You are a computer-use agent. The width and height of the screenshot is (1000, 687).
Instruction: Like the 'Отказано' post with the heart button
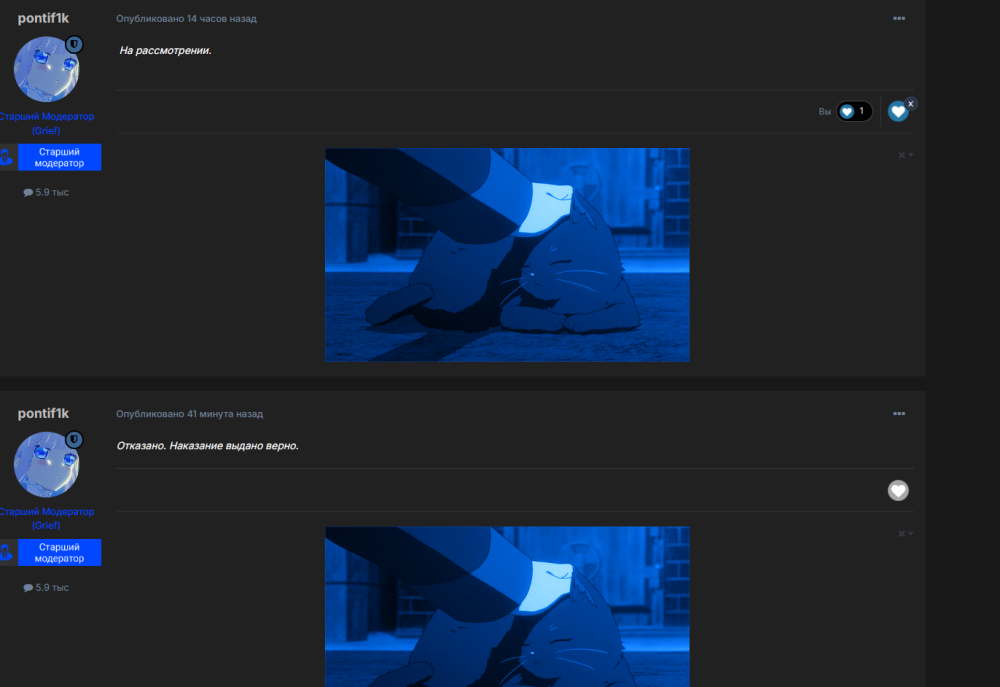point(898,490)
